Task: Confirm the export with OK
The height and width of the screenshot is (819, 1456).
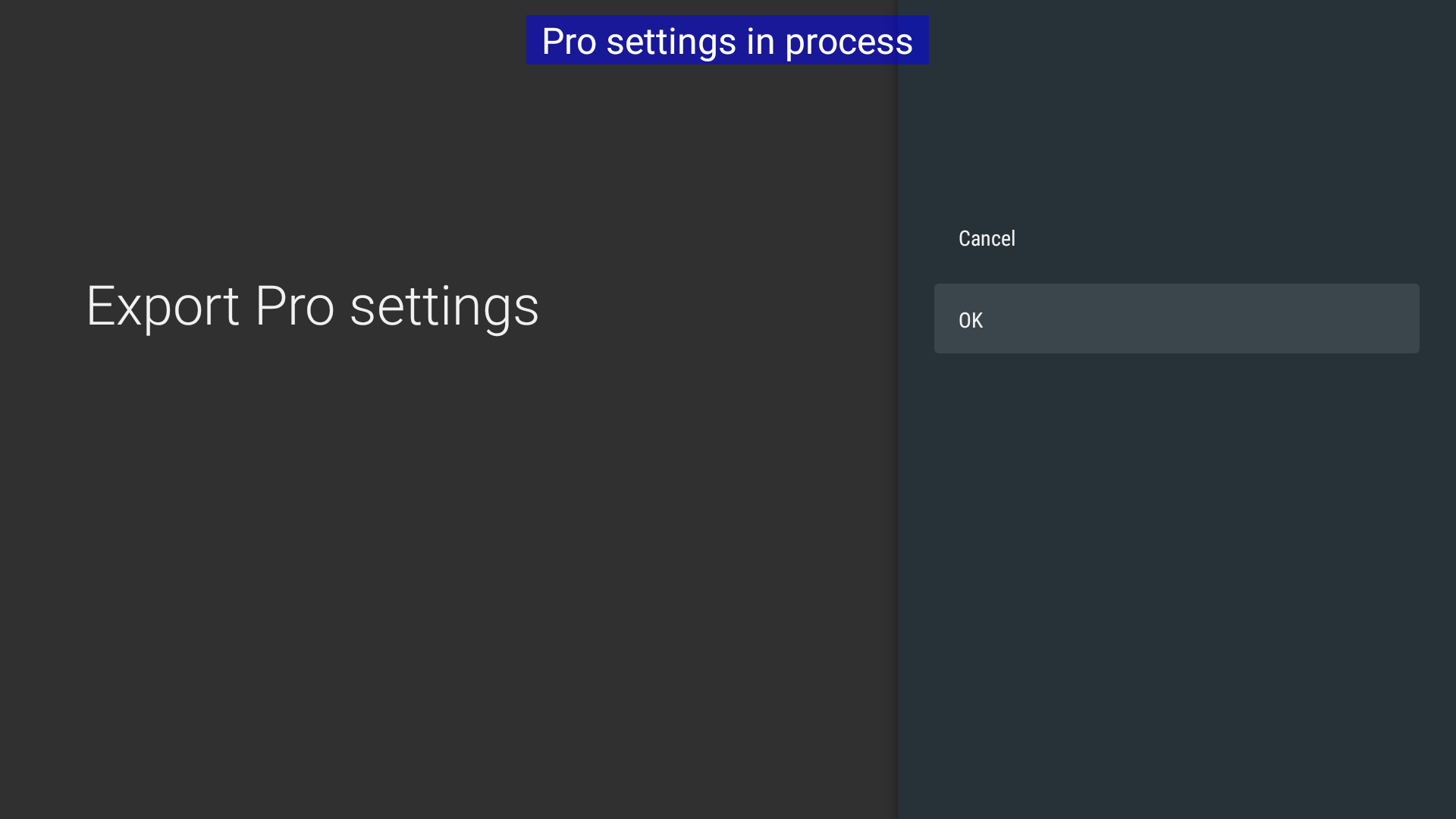Action: pyautogui.click(x=1175, y=318)
